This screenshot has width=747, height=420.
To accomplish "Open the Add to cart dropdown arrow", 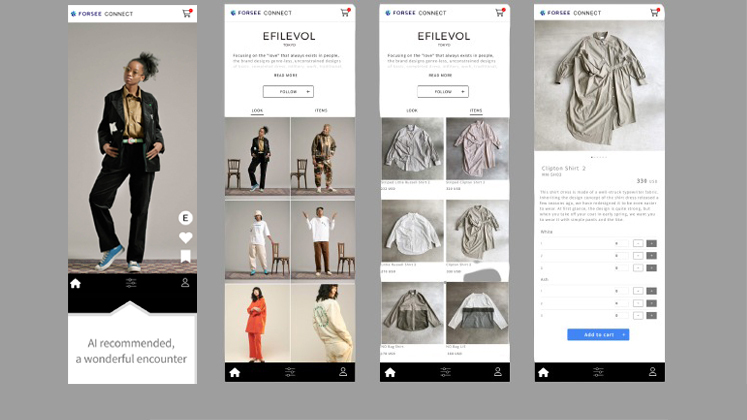I will (x=623, y=334).
